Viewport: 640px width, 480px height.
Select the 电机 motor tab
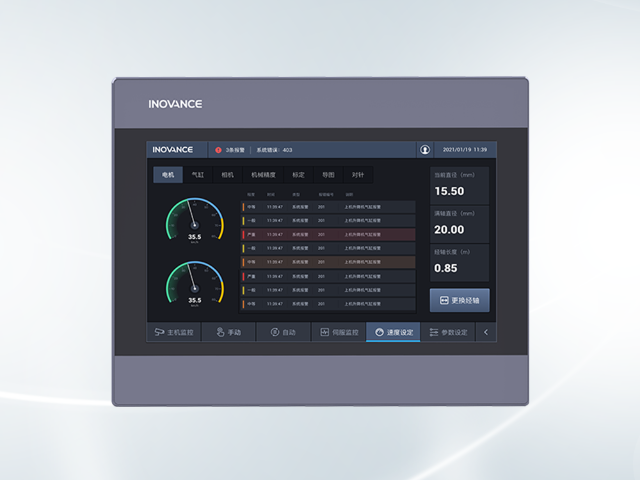point(168,175)
